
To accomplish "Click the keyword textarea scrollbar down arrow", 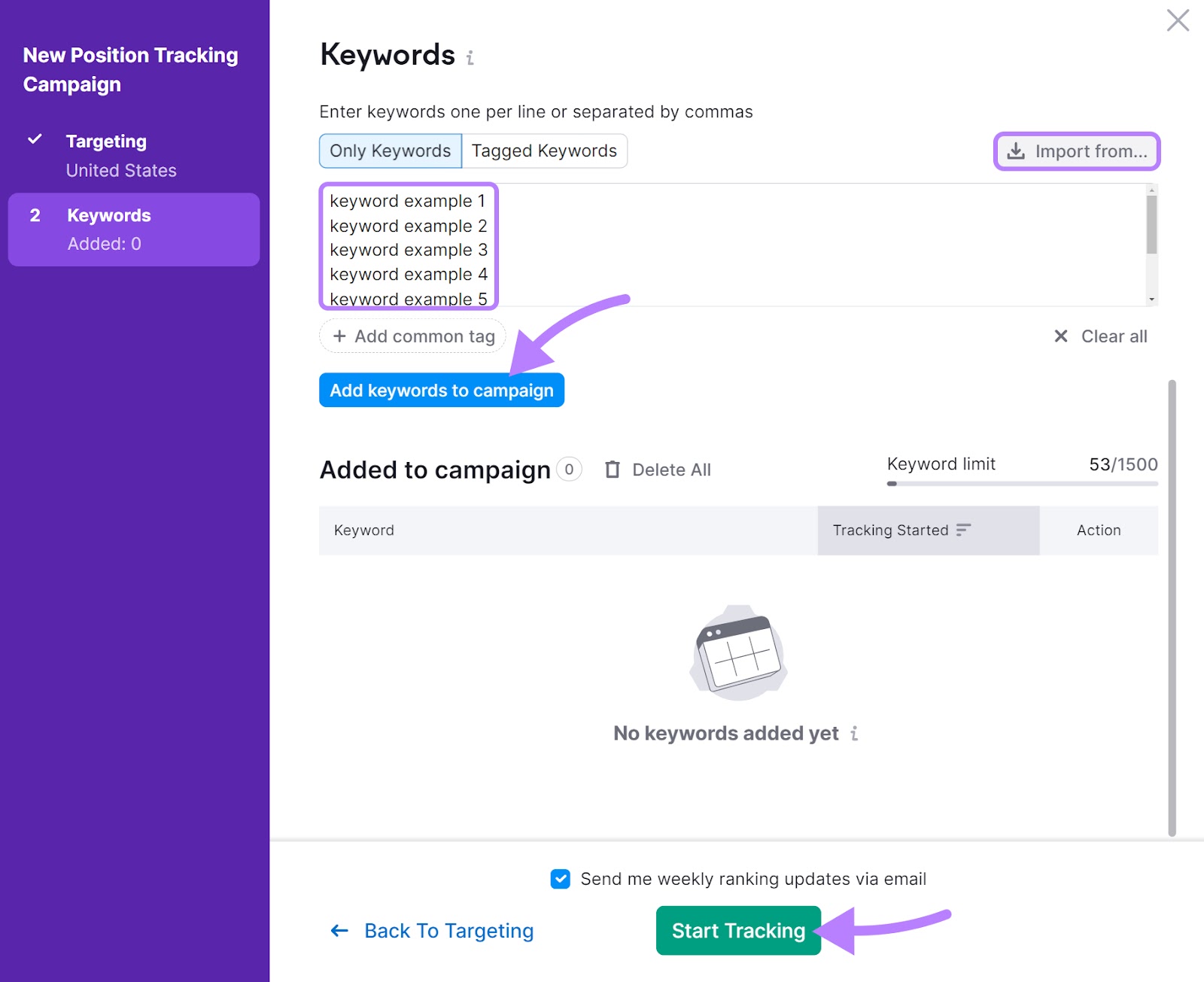I will coord(1151,299).
